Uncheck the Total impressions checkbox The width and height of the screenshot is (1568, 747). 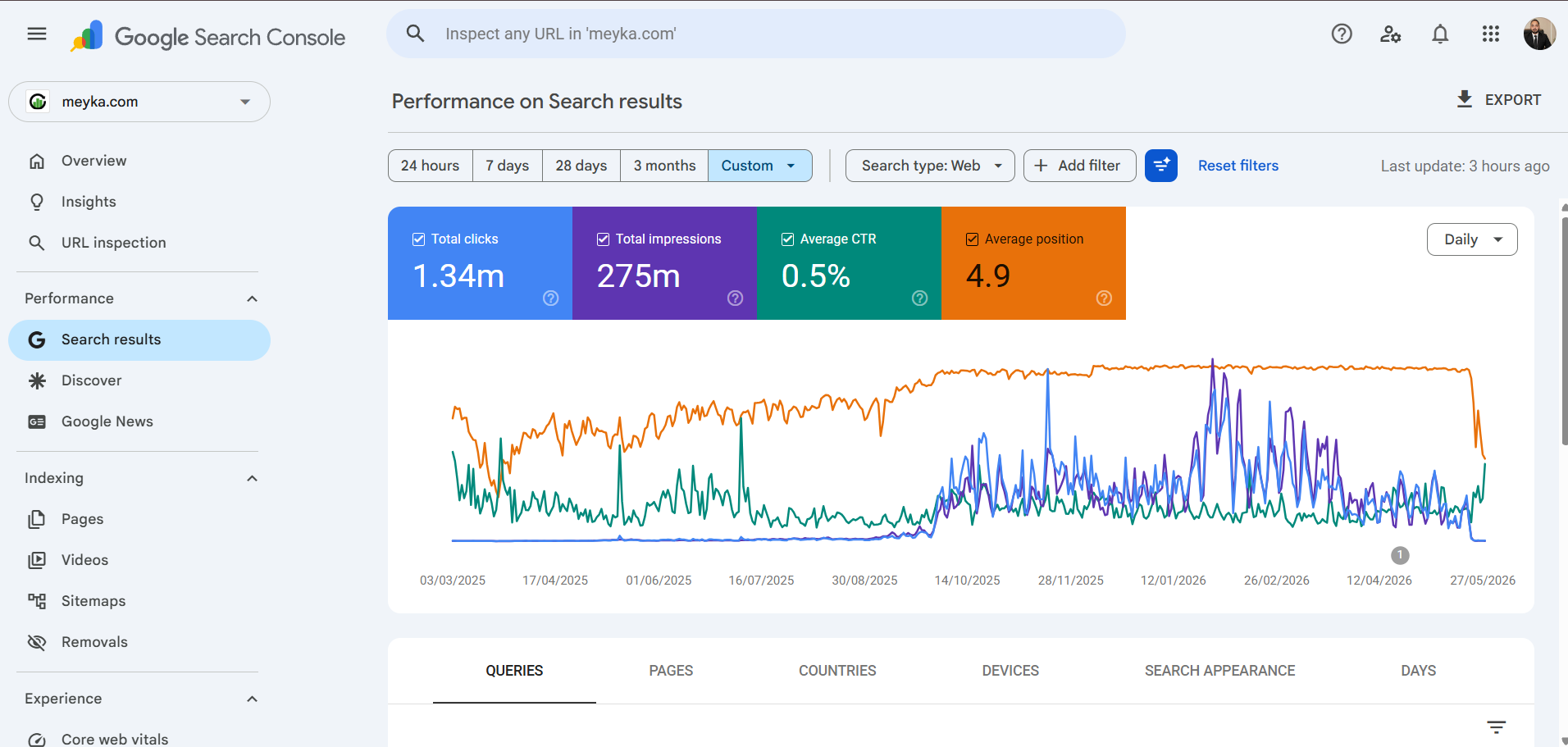(604, 239)
